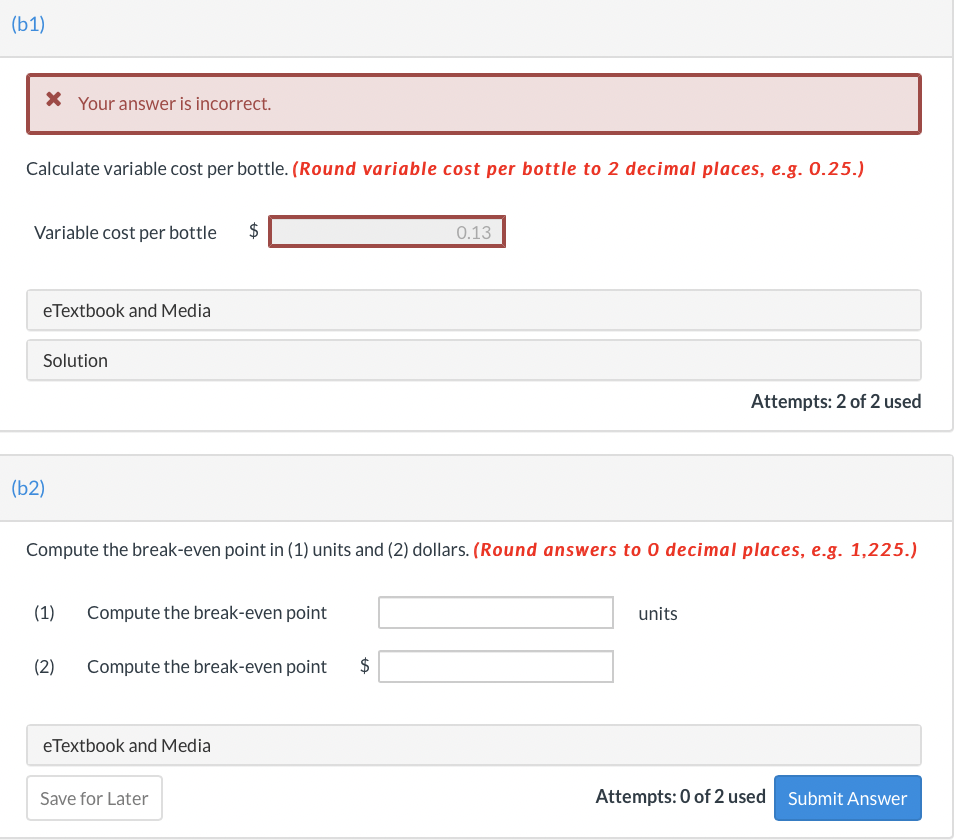Click the variable cost field showing 0.13
This screenshot has width=954, height=840.
coord(387,232)
